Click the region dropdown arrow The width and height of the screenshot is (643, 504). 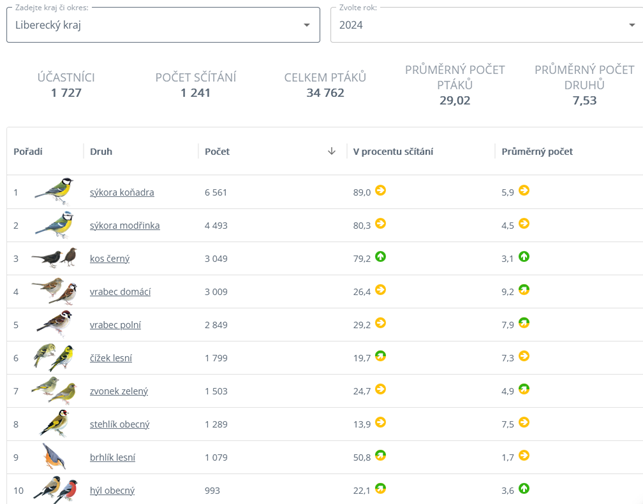click(x=306, y=25)
